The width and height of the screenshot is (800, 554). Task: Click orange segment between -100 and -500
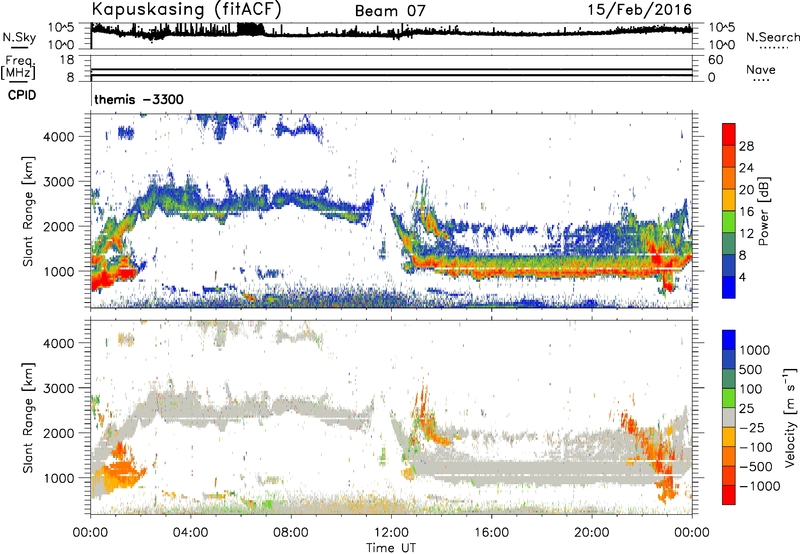[x=729, y=456]
